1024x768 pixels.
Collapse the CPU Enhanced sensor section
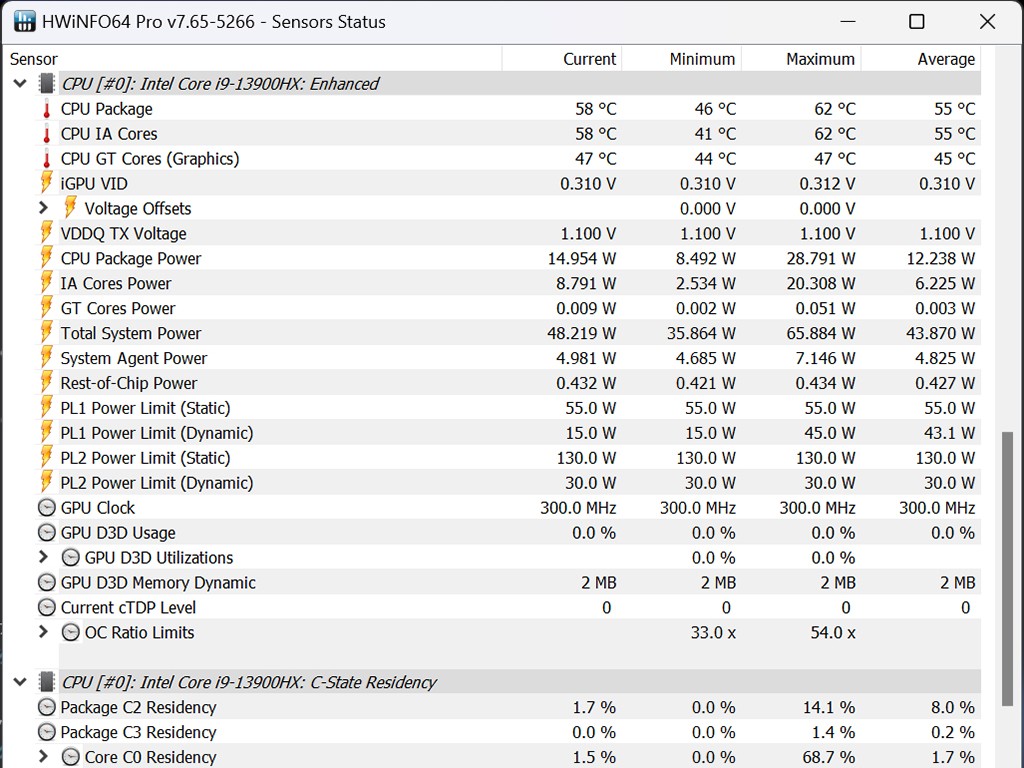click(x=19, y=84)
